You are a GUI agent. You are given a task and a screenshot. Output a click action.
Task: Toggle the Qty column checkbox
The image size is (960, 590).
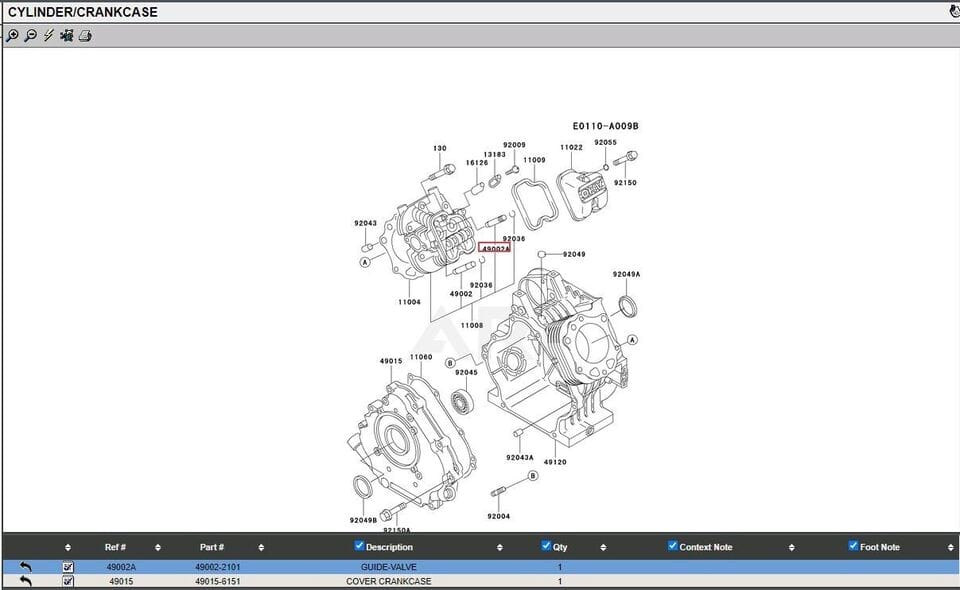pos(546,546)
